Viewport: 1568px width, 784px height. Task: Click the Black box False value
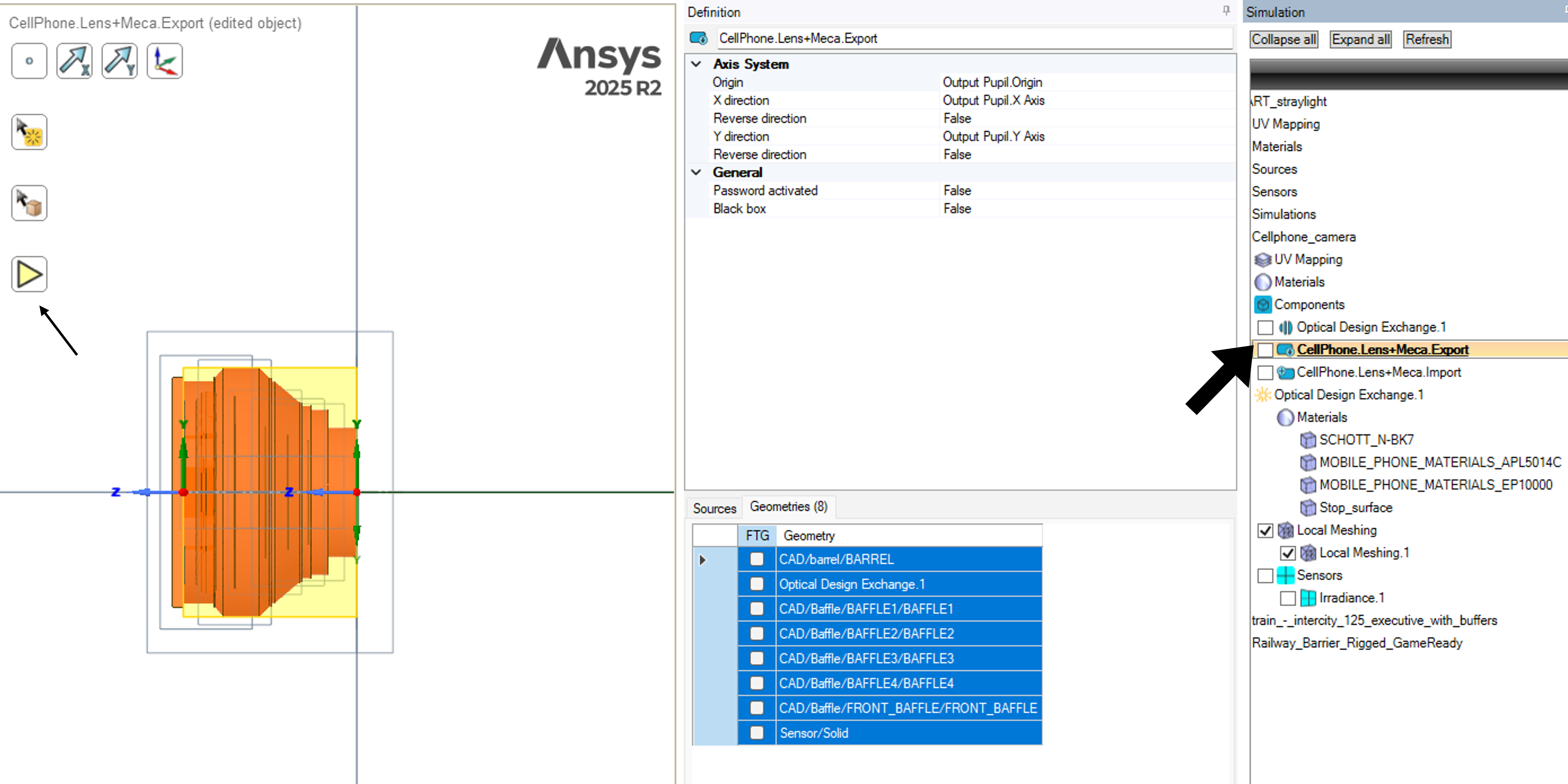coord(957,209)
